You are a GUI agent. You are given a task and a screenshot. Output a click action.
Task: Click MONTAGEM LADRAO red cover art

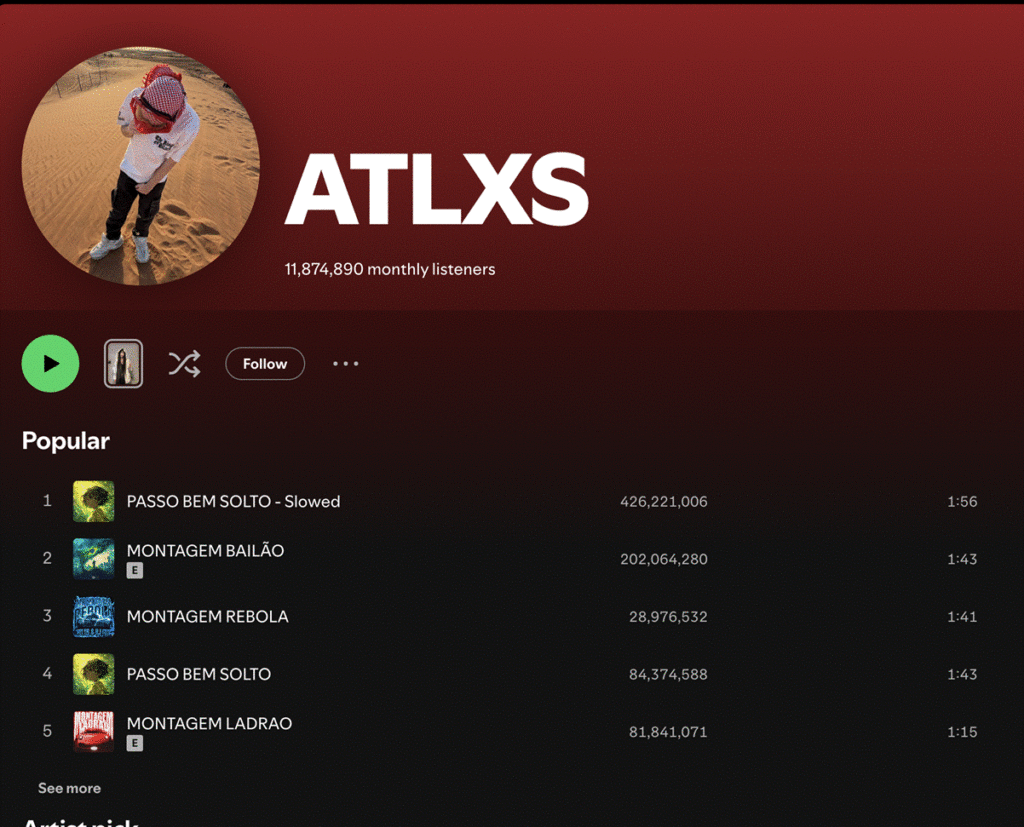[93, 732]
